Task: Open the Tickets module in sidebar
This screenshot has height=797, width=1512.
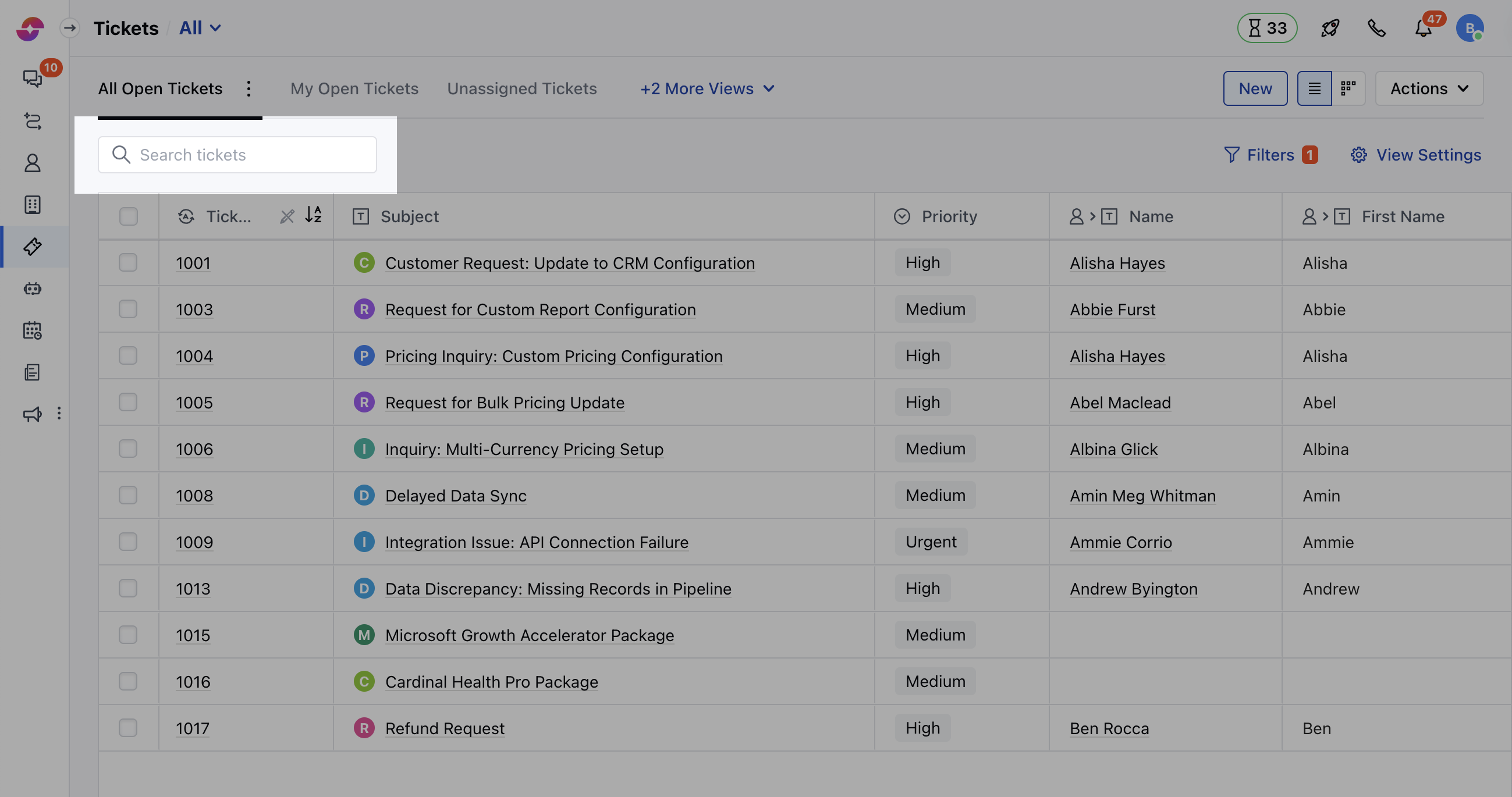Action: pyautogui.click(x=32, y=247)
